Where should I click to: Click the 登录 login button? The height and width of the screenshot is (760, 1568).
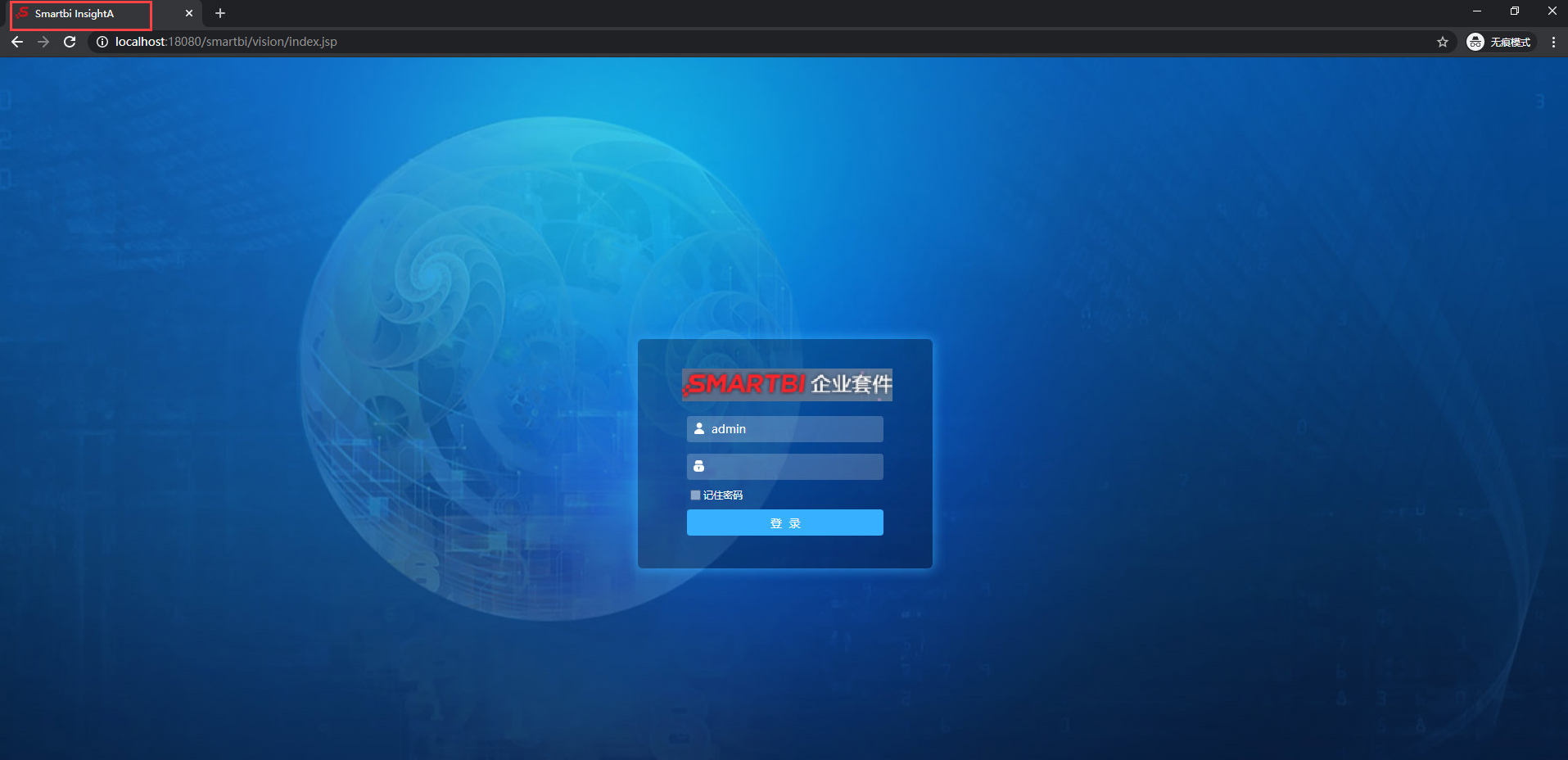pos(784,522)
